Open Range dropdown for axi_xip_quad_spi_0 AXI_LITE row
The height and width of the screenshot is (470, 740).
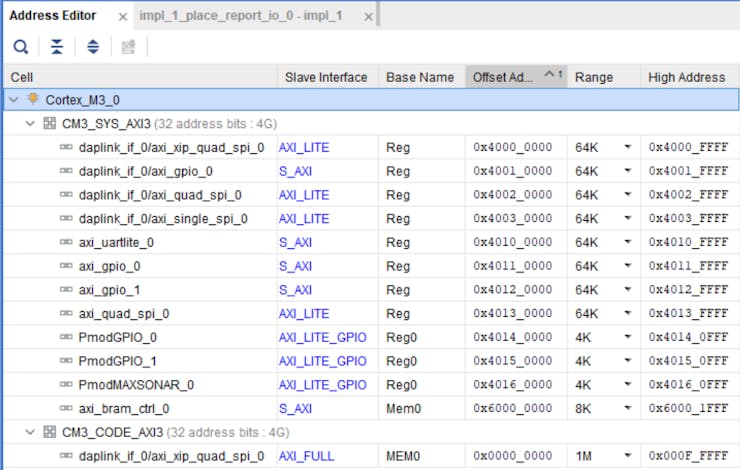[x=628, y=147]
